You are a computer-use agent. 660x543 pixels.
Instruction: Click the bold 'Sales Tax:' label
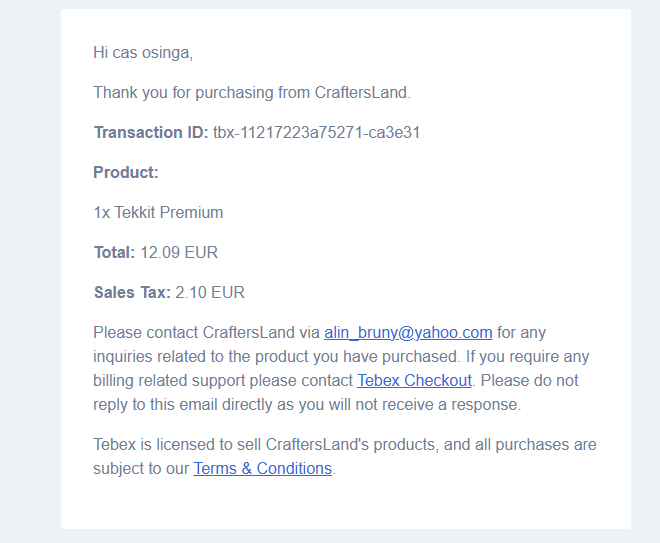(132, 293)
